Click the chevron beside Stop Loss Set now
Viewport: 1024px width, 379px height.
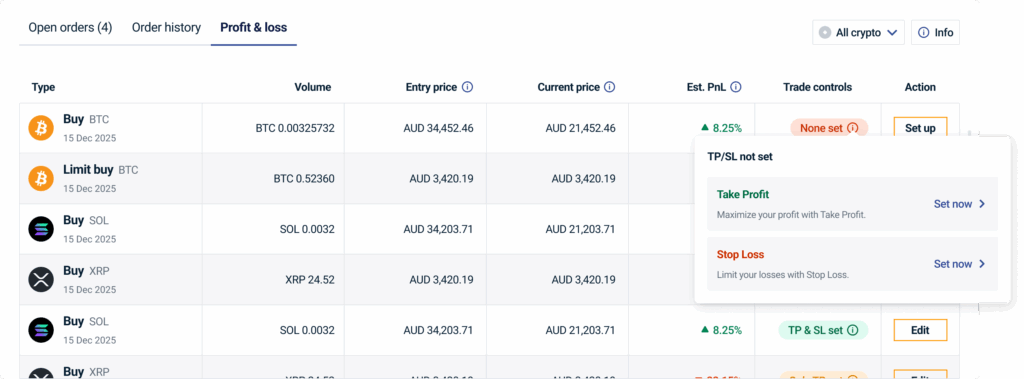(981, 264)
